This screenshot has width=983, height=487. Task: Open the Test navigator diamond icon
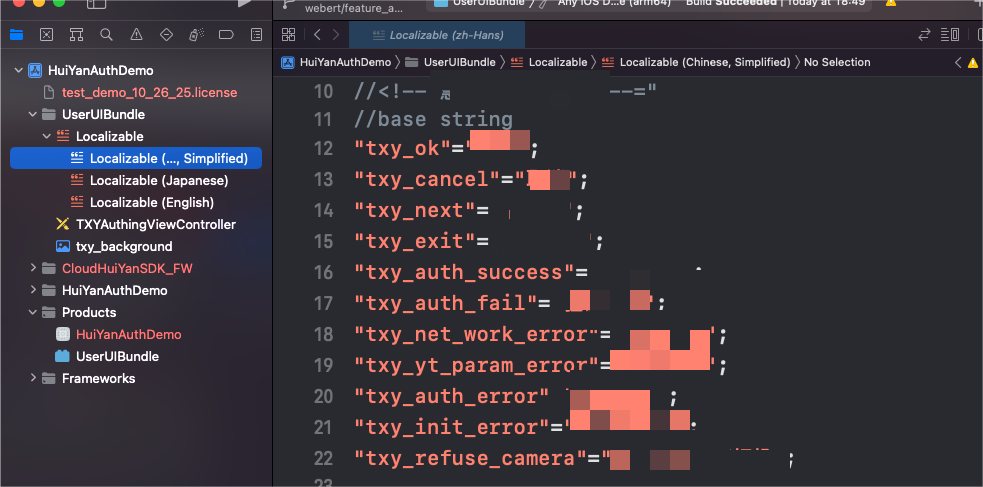tap(166, 35)
